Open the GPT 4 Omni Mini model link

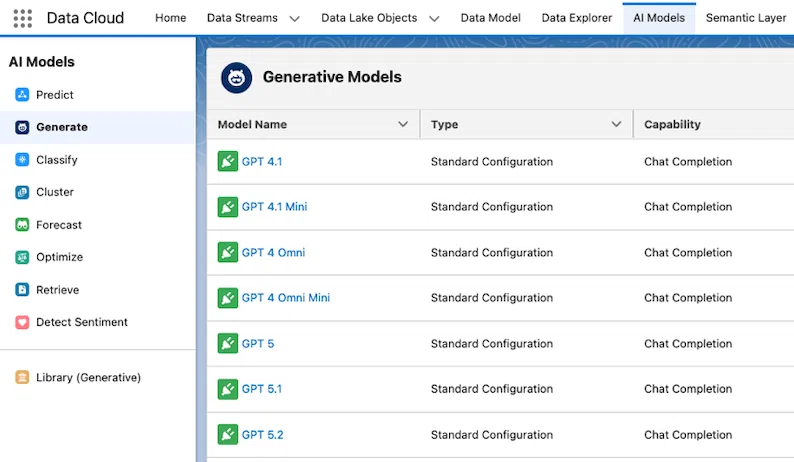click(286, 298)
